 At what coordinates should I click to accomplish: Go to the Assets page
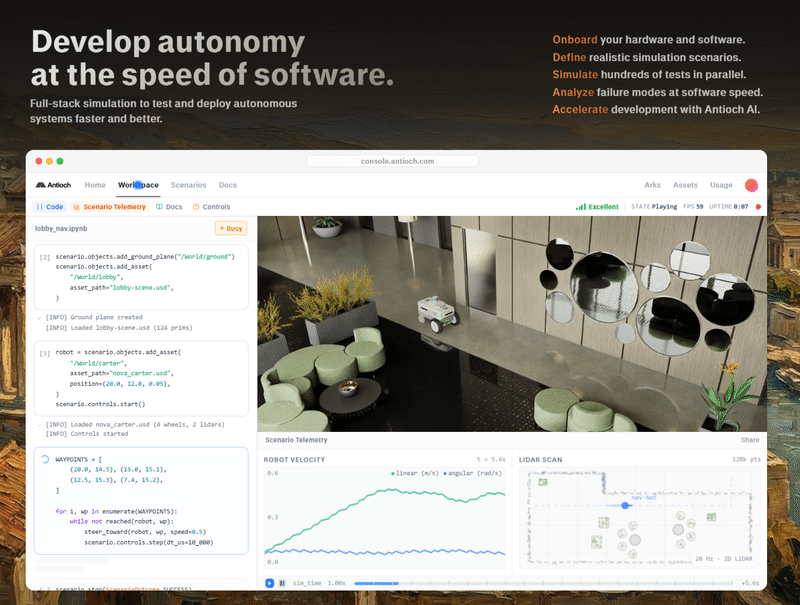685,185
